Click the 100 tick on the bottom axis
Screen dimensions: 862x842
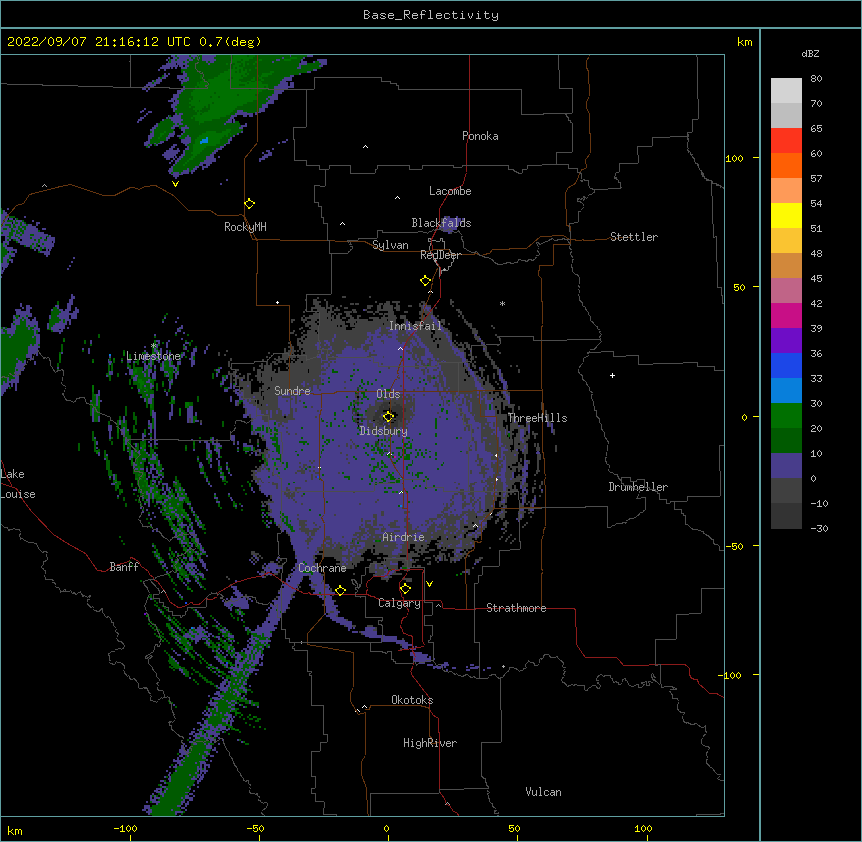[x=643, y=828]
